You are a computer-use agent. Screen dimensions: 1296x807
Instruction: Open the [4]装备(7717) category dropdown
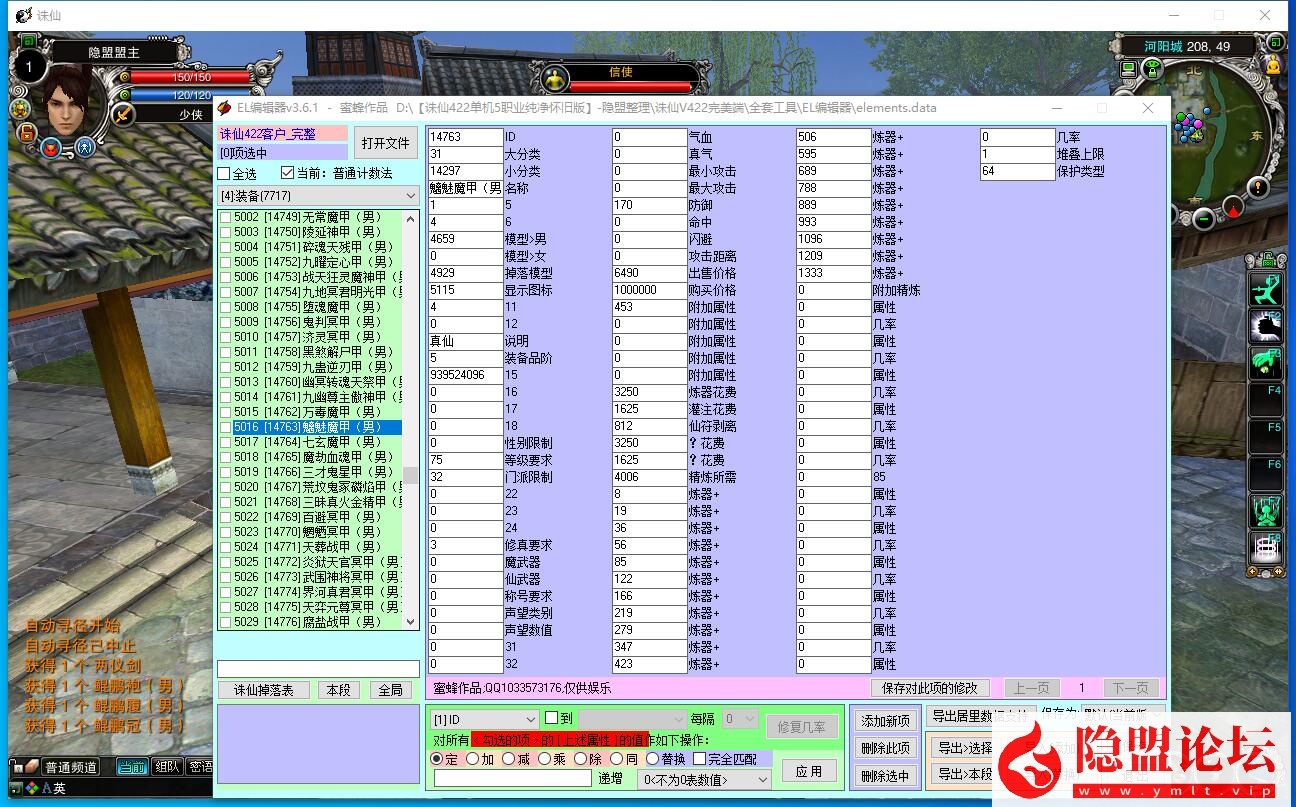click(x=318, y=196)
